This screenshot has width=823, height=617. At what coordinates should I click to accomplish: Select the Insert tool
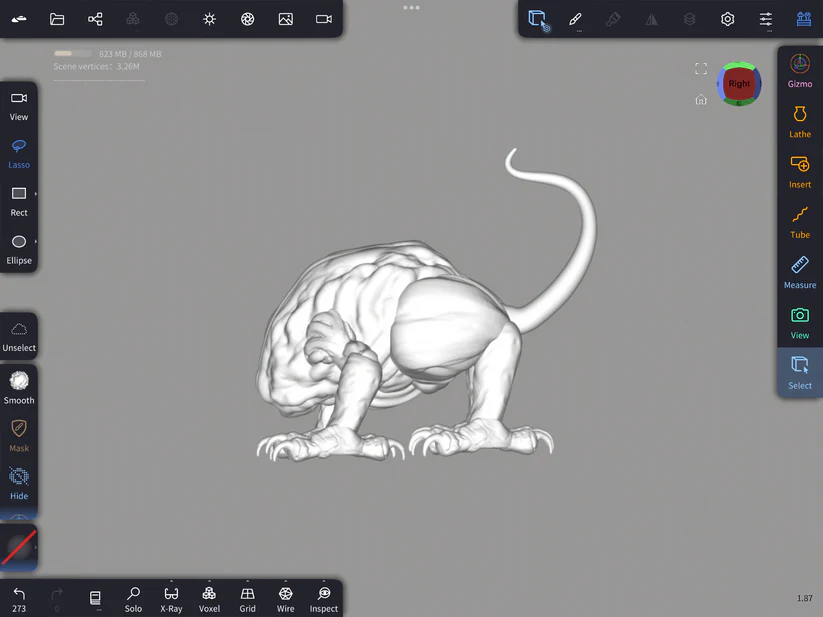coord(800,172)
